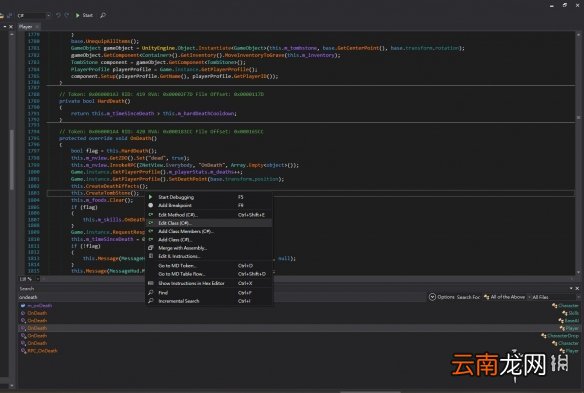Choose Edit Method (C#) menu entry
584x393 pixels.
209,215
